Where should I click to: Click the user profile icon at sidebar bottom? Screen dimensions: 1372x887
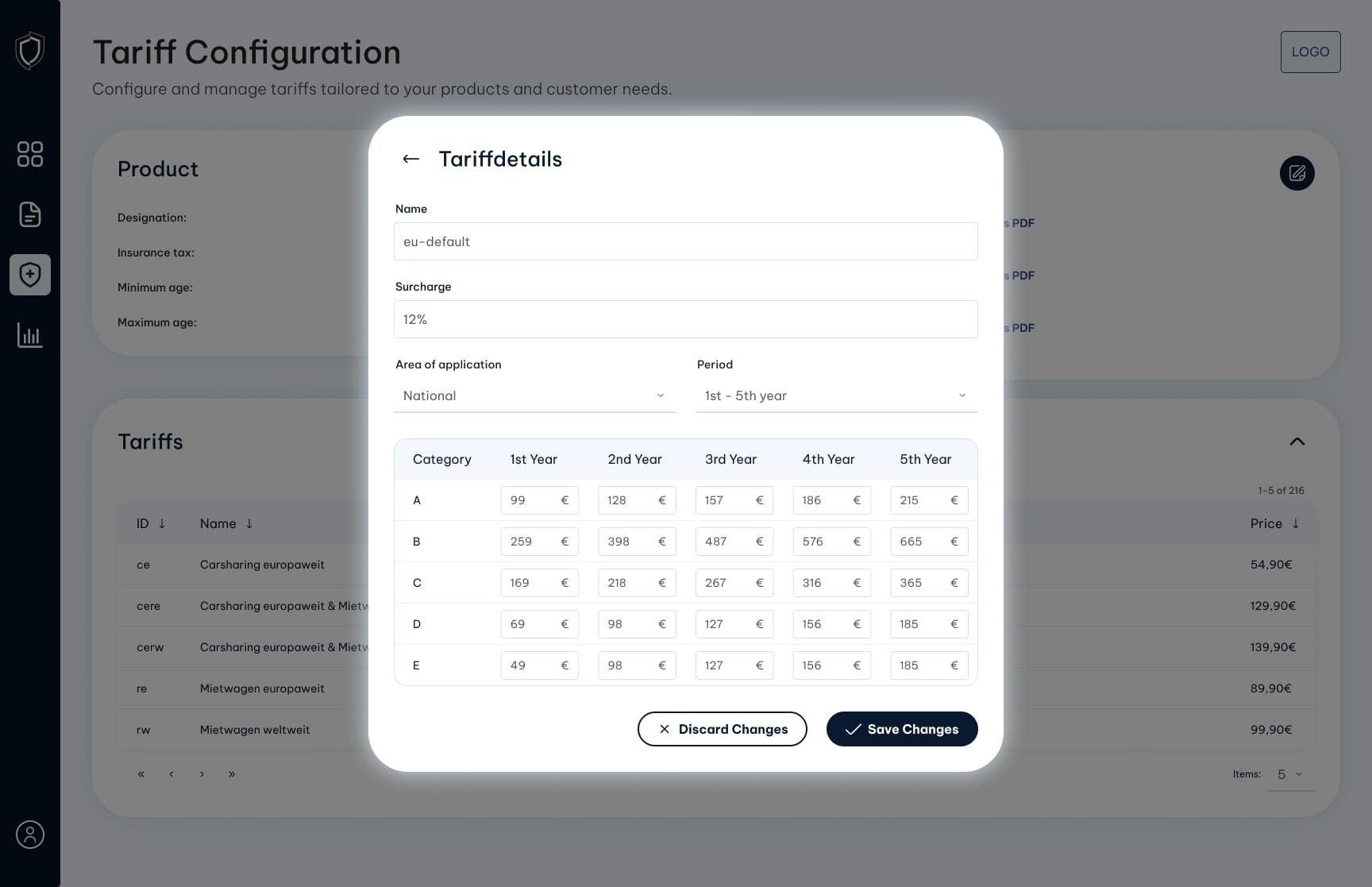(x=30, y=835)
